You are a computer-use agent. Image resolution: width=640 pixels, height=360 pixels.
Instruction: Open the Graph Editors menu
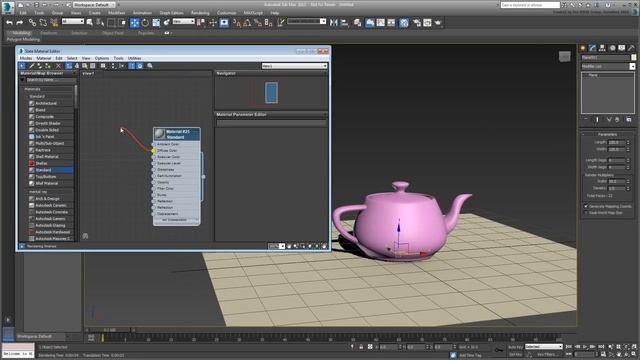pos(171,13)
